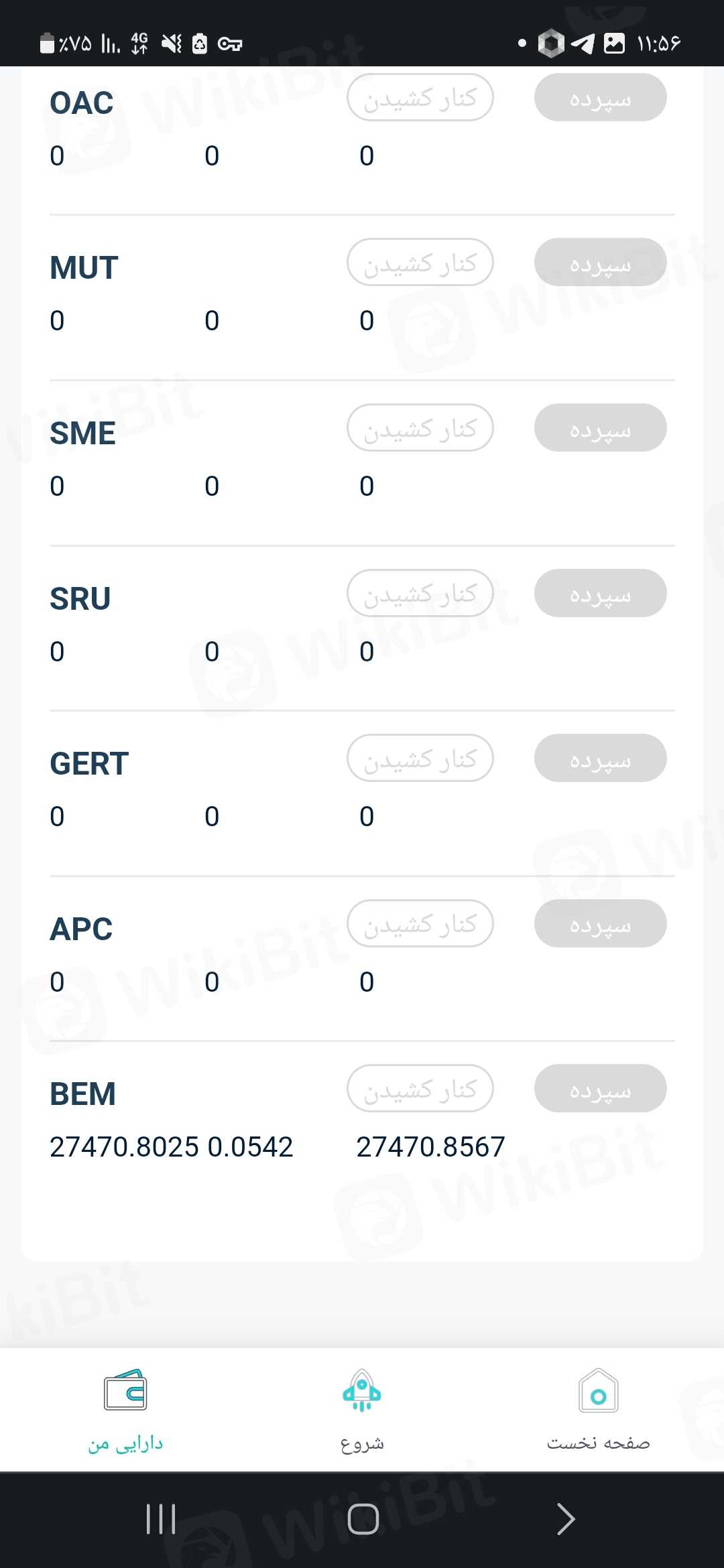The image size is (724, 1568).
Task: Tap the rocket start icon
Action: [x=362, y=1391]
